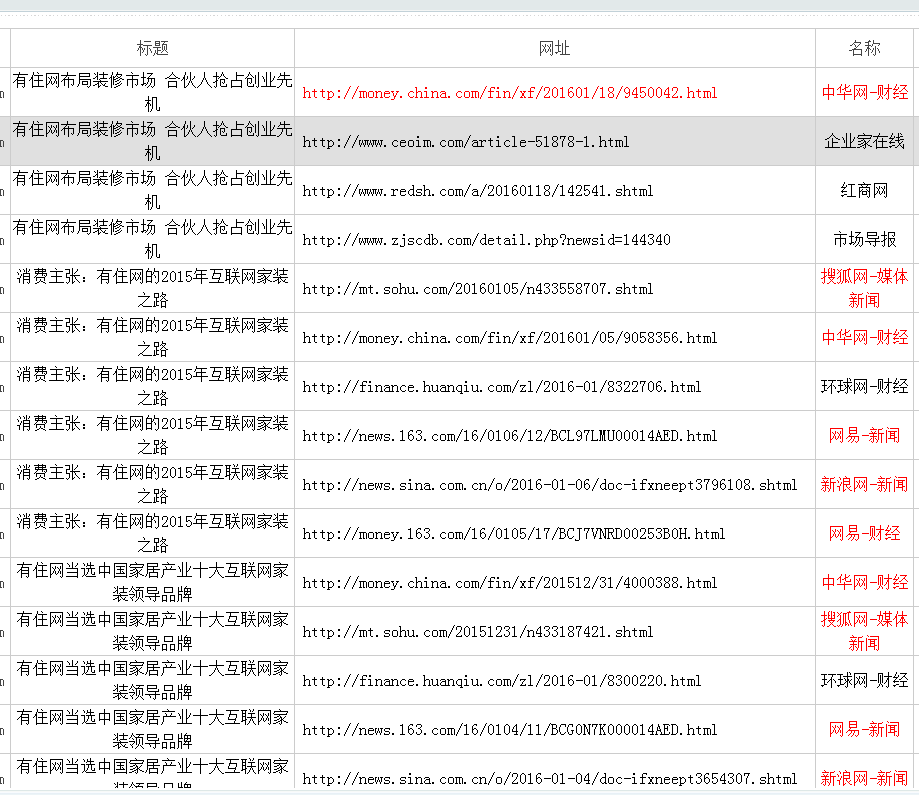
Task: Open the money.163.com BCJ7VNRD00253B0H URL
Action: (513, 534)
